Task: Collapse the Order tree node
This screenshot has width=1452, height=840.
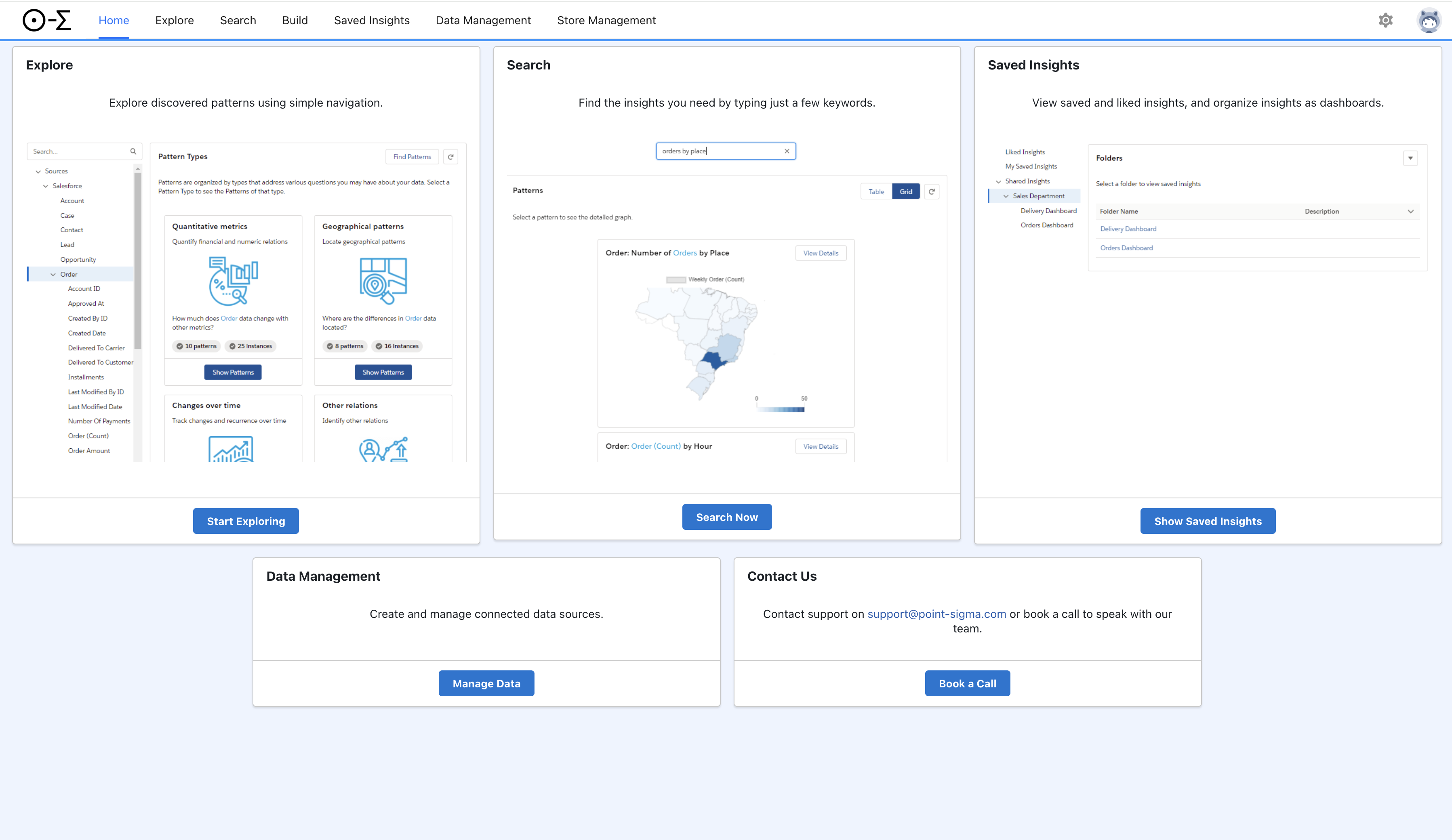Action: pos(53,275)
